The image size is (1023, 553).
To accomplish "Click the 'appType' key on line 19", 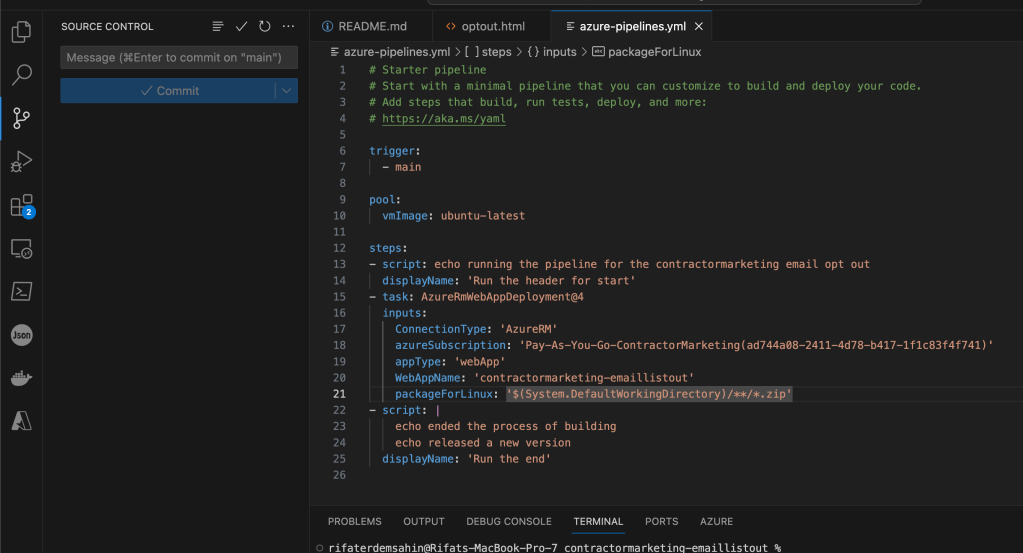I will [x=418, y=361].
